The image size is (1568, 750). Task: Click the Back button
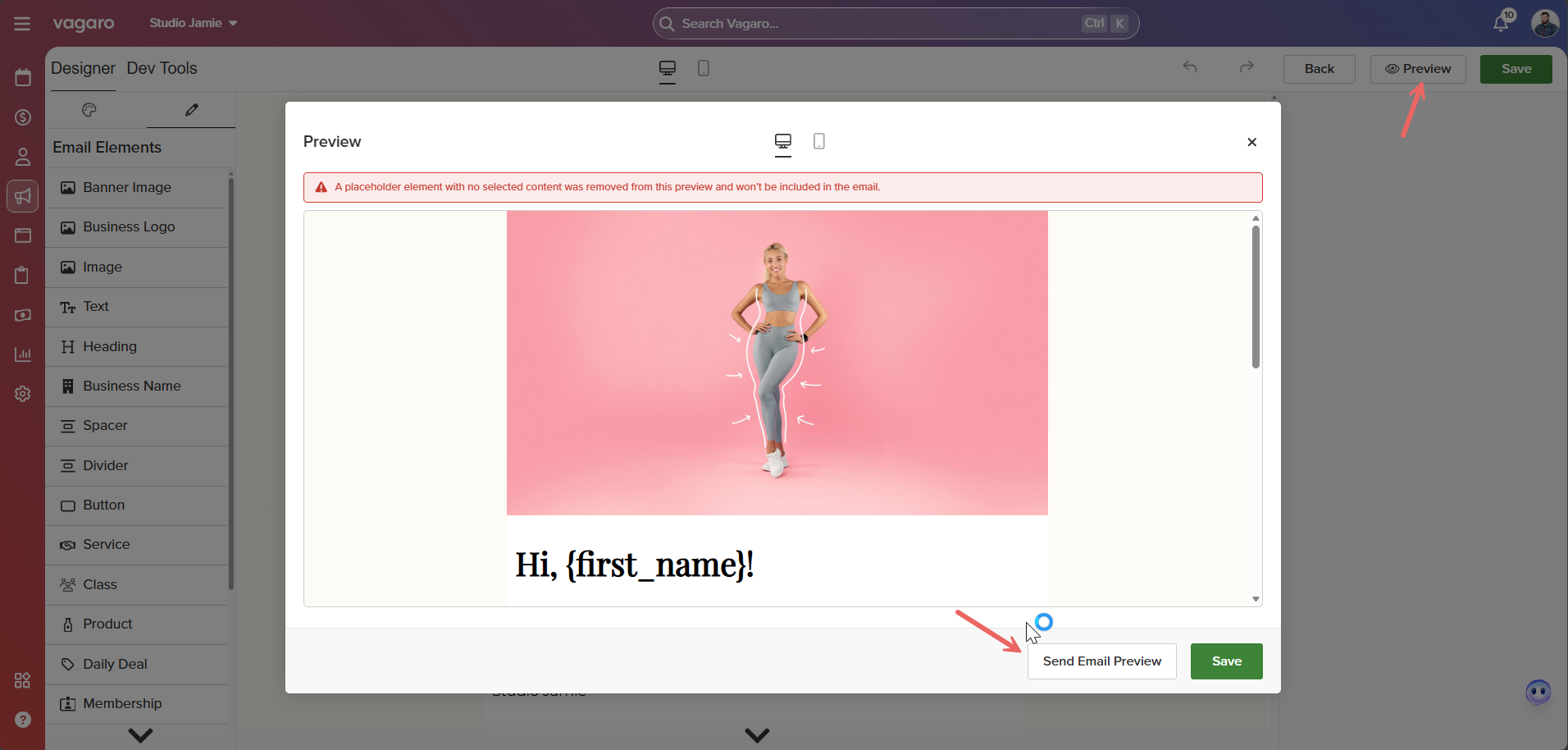1320,69
